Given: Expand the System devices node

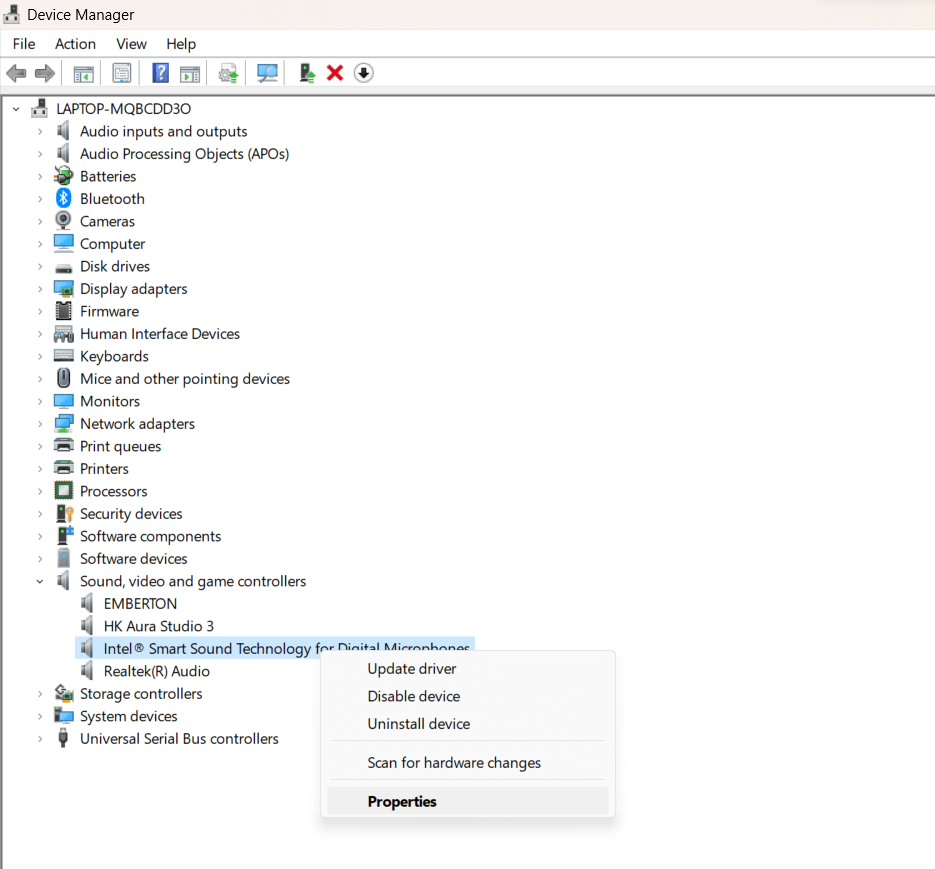Looking at the screenshot, I should (x=40, y=716).
